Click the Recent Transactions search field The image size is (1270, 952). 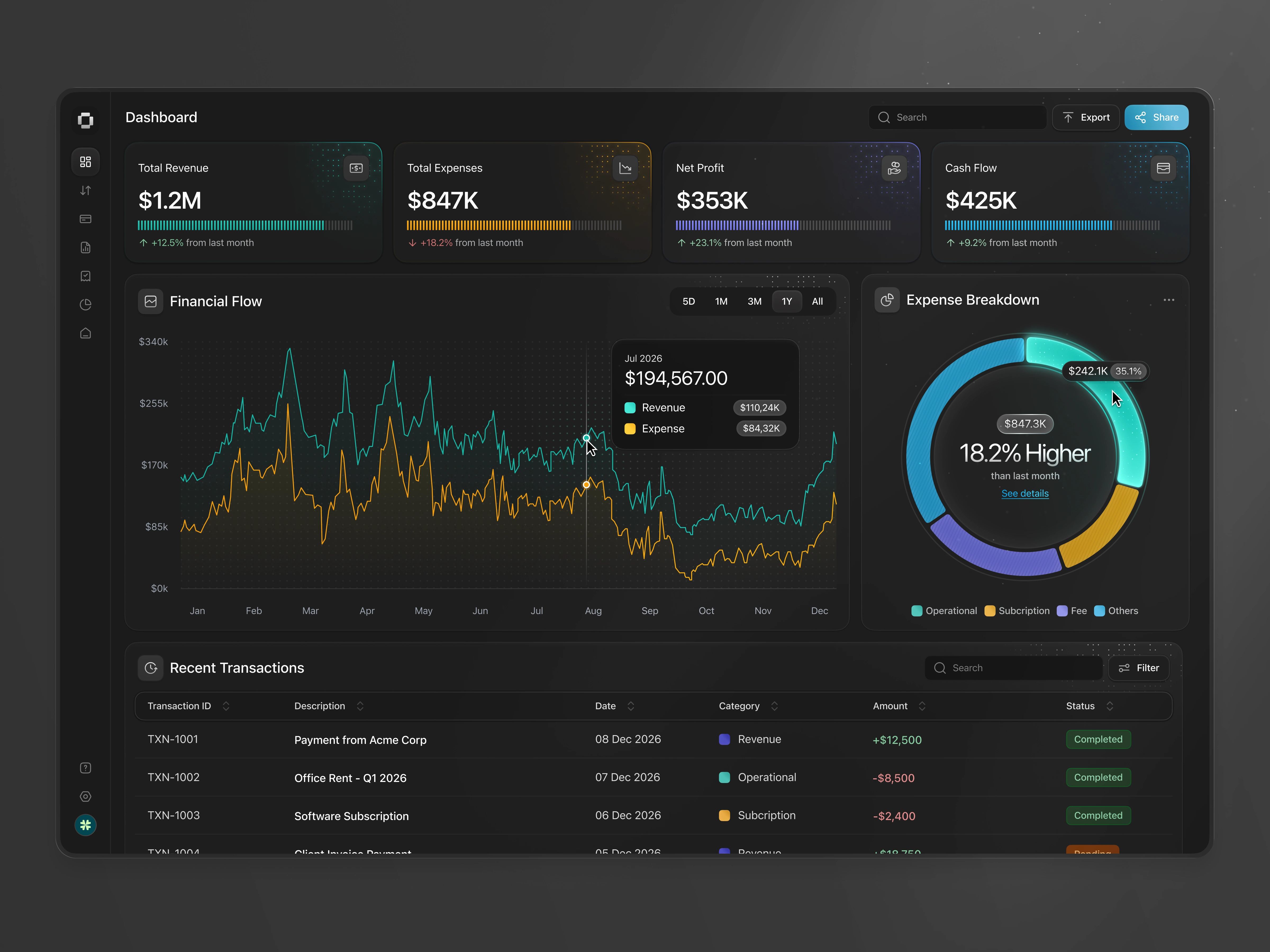tap(1013, 668)
